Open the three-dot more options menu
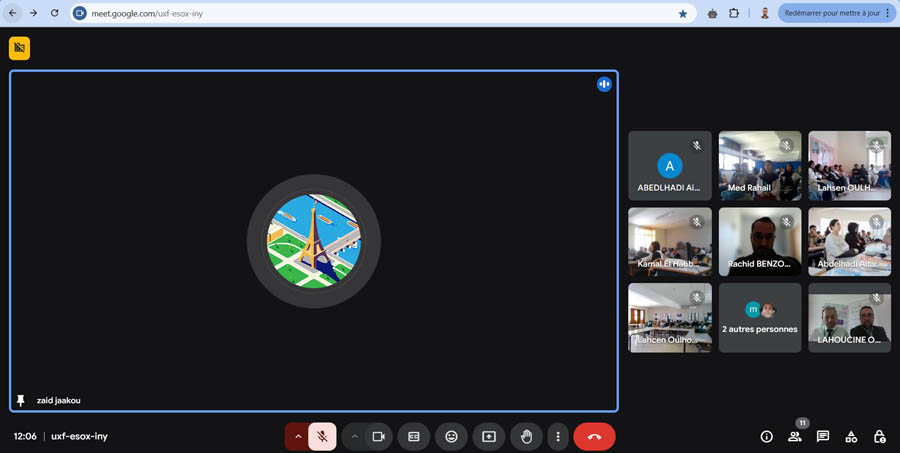Image resolution: width=900 pixels, height=453 pixels. [x=558, y=437]
